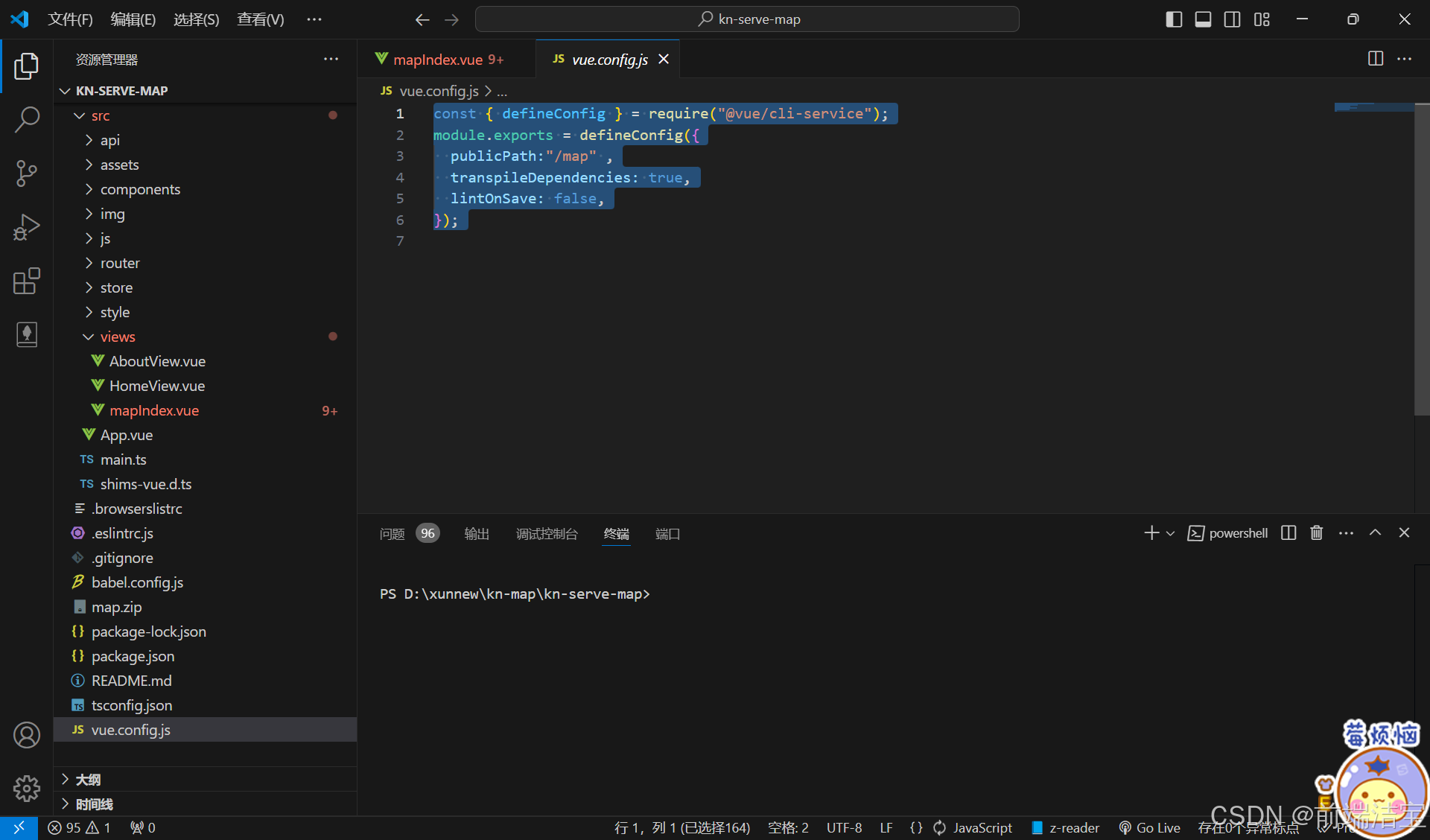
Task: Click the editor vertical scrollbar
Action: point(1421,261)
